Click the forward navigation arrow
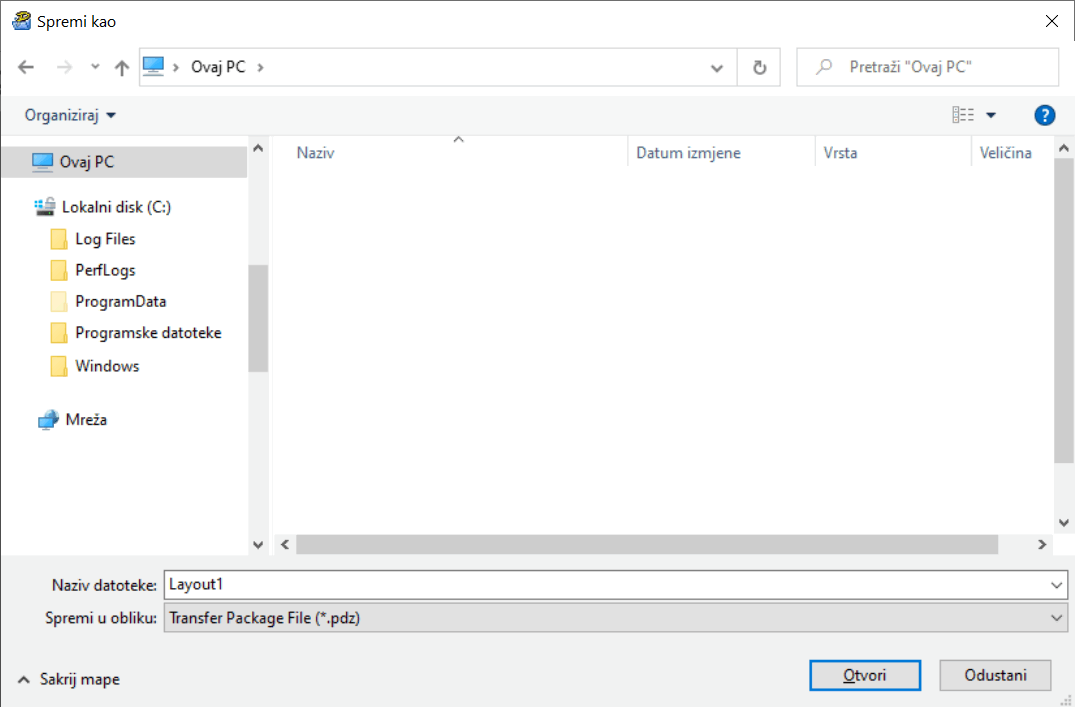Viewport: 1075px width, 707px height. coord(64,67)
